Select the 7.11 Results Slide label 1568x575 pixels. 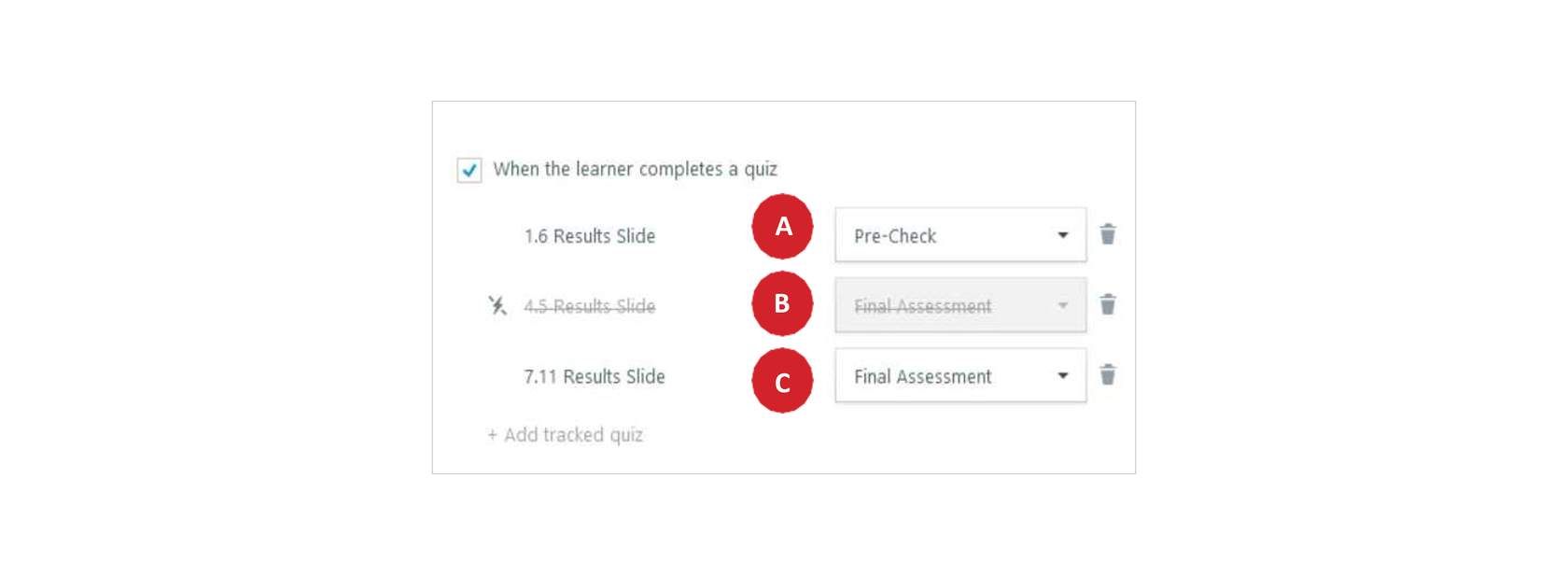coord(595,376)
